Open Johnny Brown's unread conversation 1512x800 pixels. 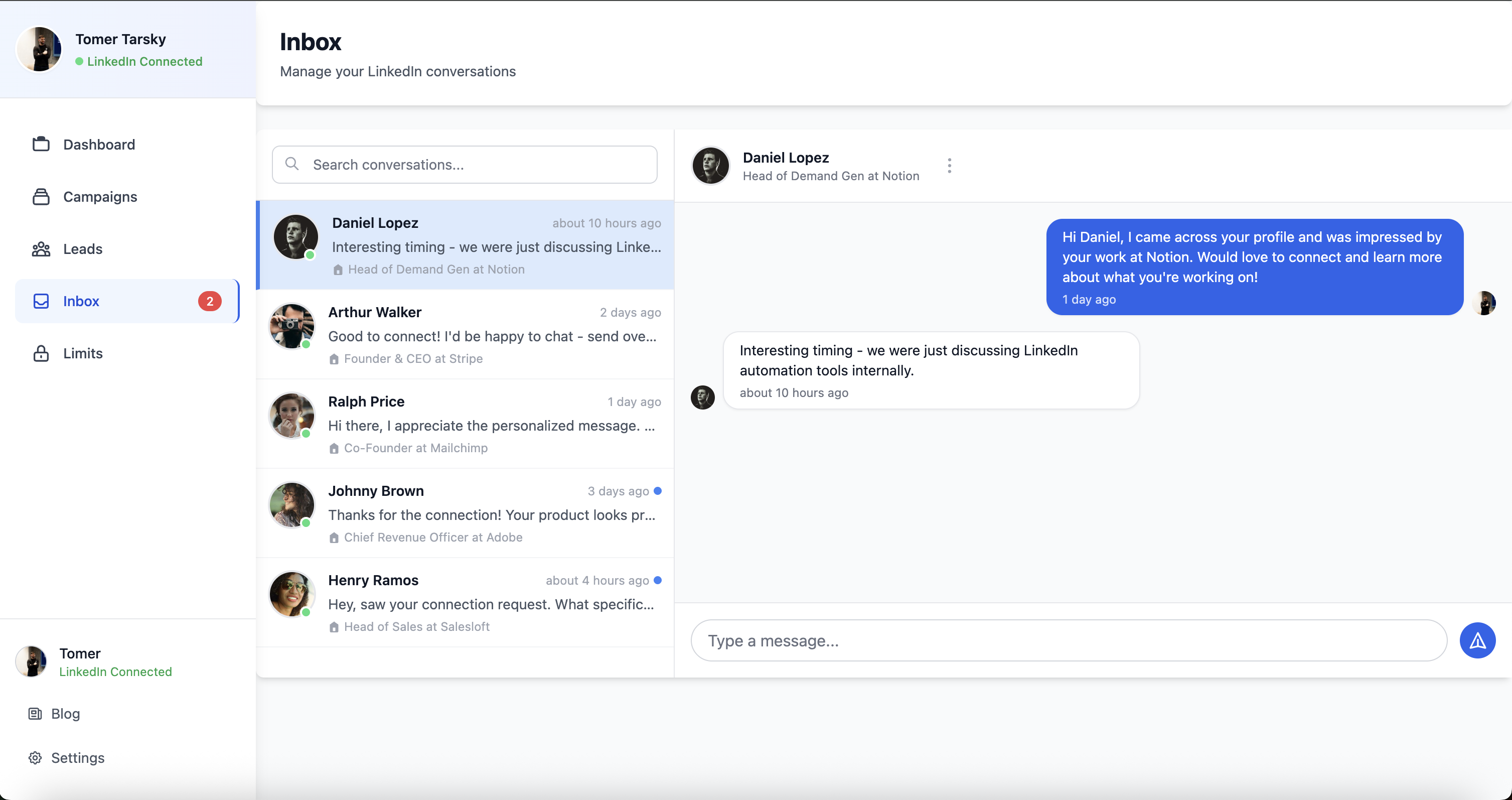[465, 513]
